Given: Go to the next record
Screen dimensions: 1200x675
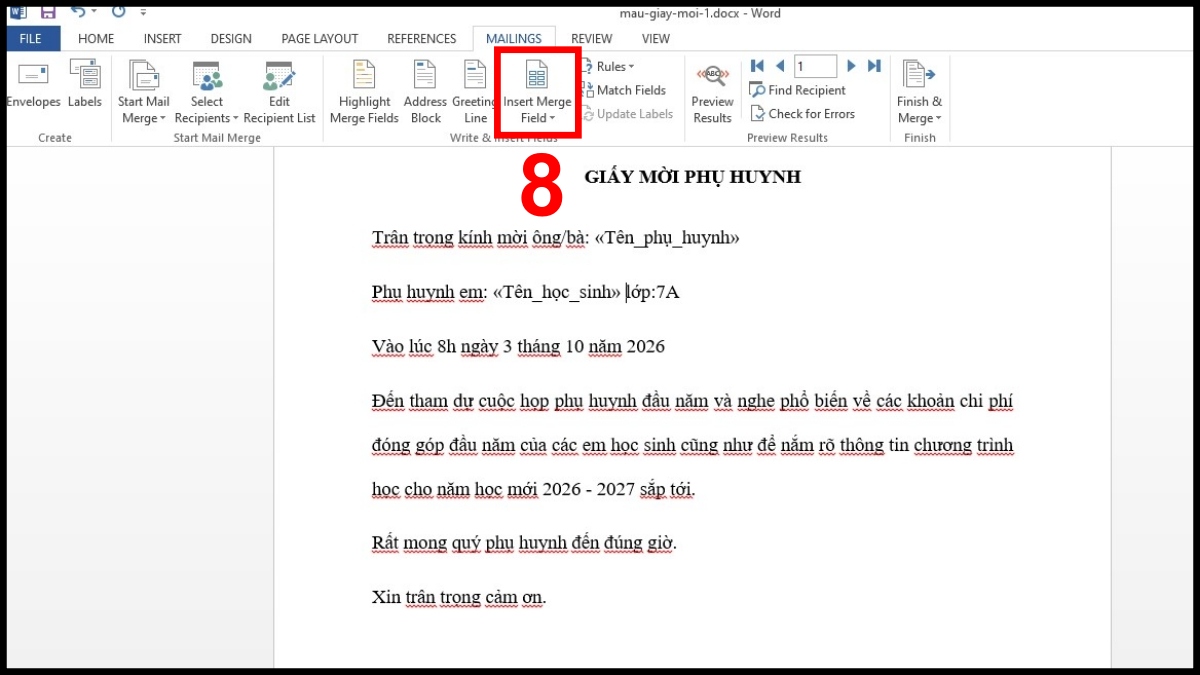Looking at the screenshot, I should [851, 66].
